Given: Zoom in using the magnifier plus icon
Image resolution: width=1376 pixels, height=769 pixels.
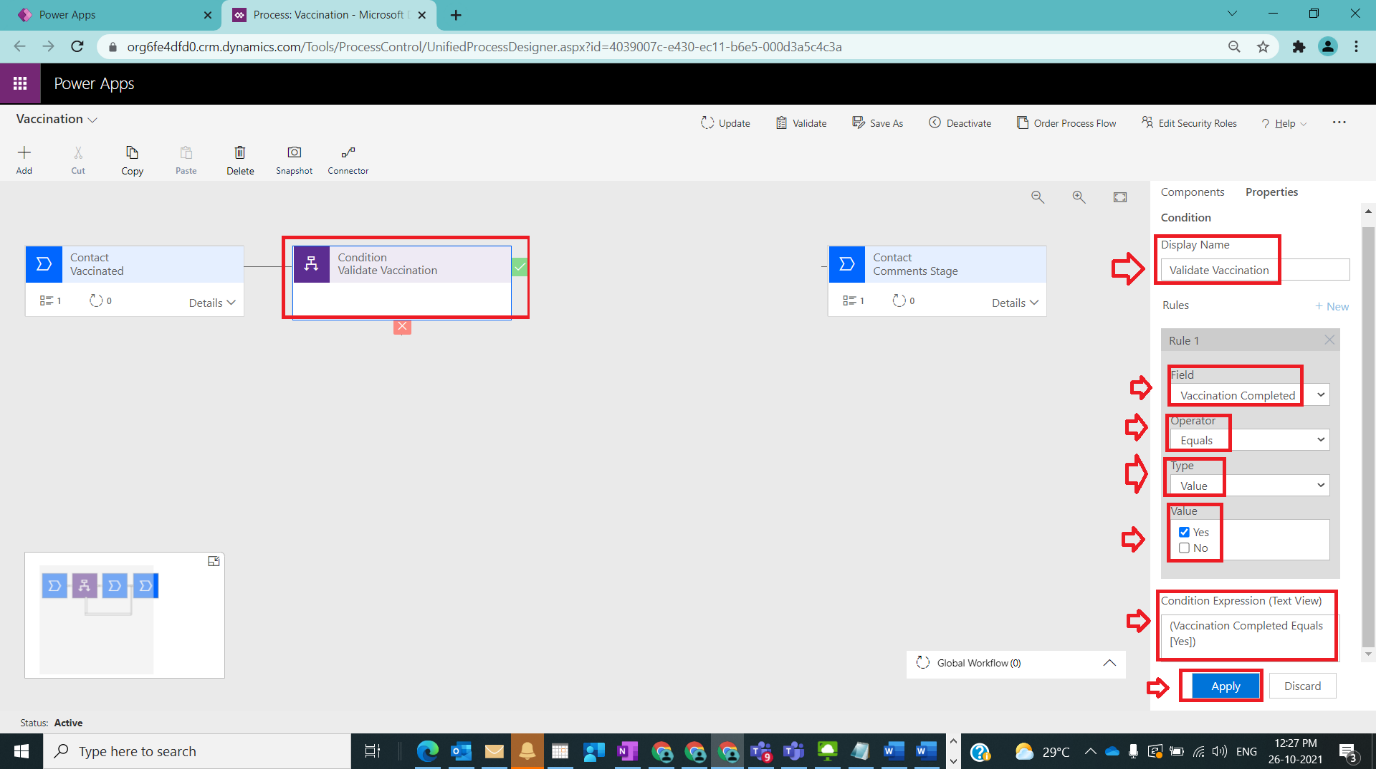Looking at the screenshot, I should coord(1079,196).
